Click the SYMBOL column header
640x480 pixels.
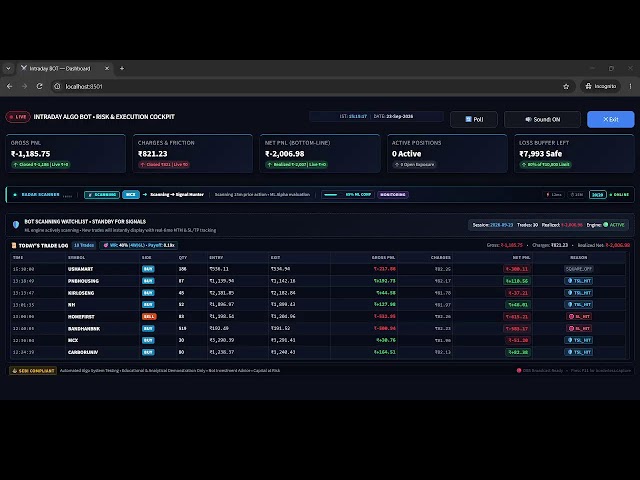pos(76,258)
